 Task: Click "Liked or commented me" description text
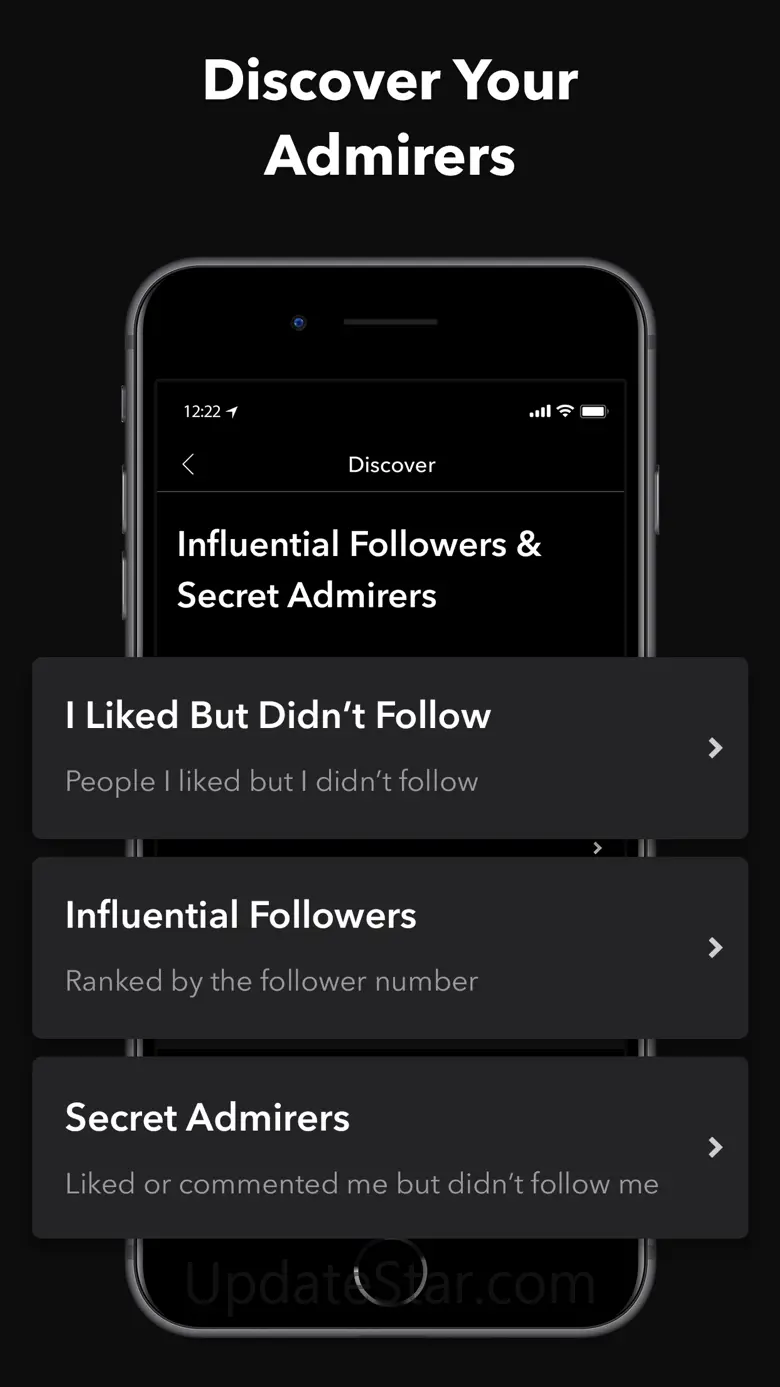pyautogui.click(x=362, y=1184)
